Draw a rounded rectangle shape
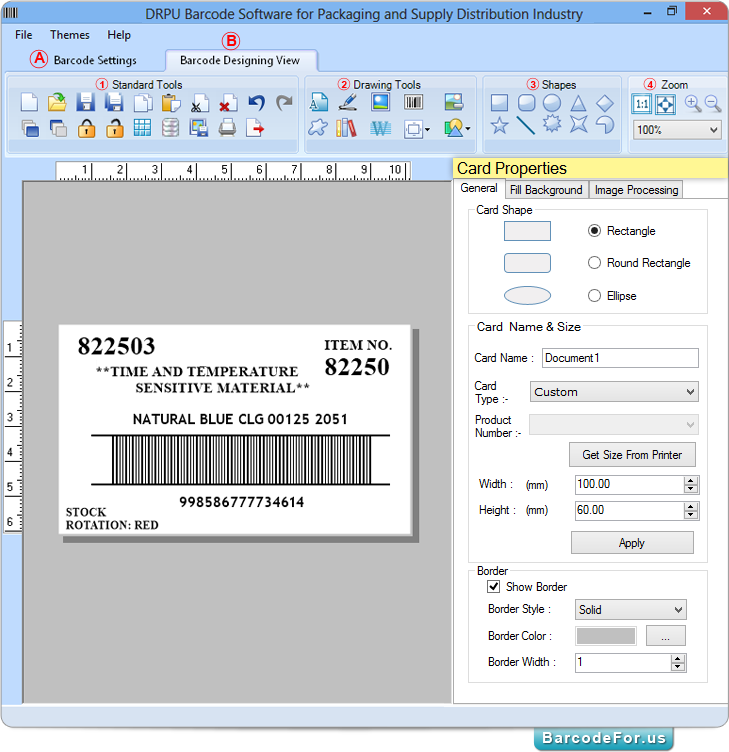729x752 pixels. (x=526, y=103)
